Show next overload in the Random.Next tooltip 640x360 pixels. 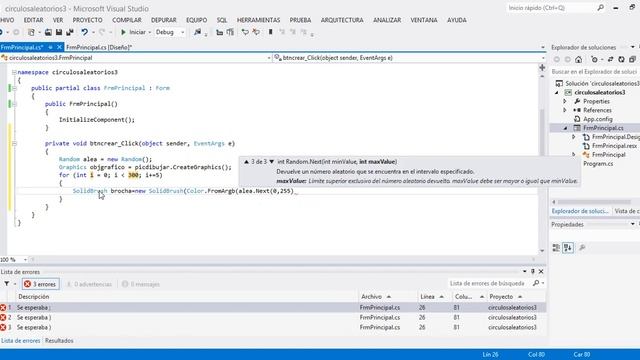tap(271, 162)
